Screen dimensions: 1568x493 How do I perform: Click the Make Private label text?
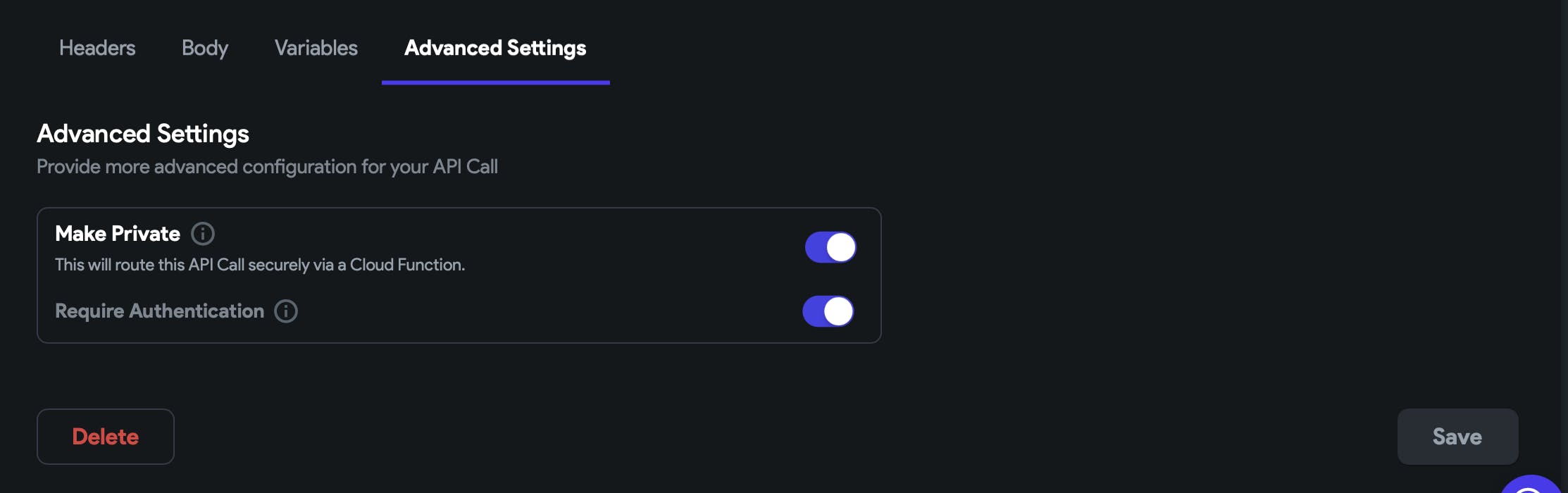click(118, 234)
